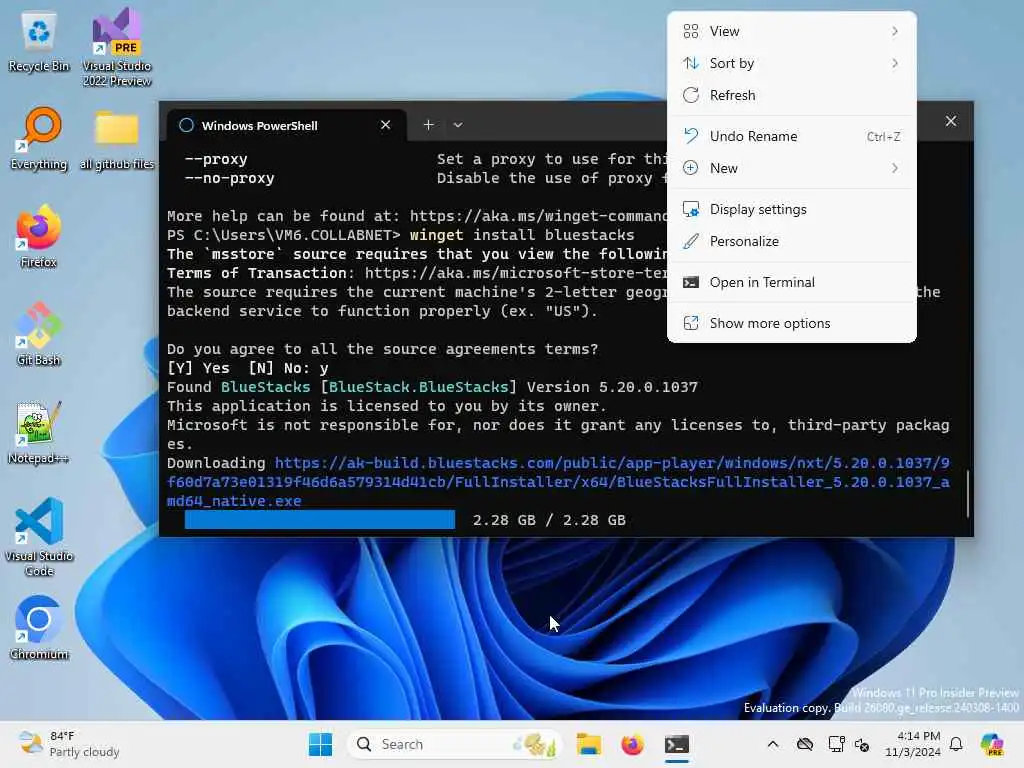The image size is (1024, 768).
Task: Click the cloud sync tray icon
Action: click(x=805, y=744)
